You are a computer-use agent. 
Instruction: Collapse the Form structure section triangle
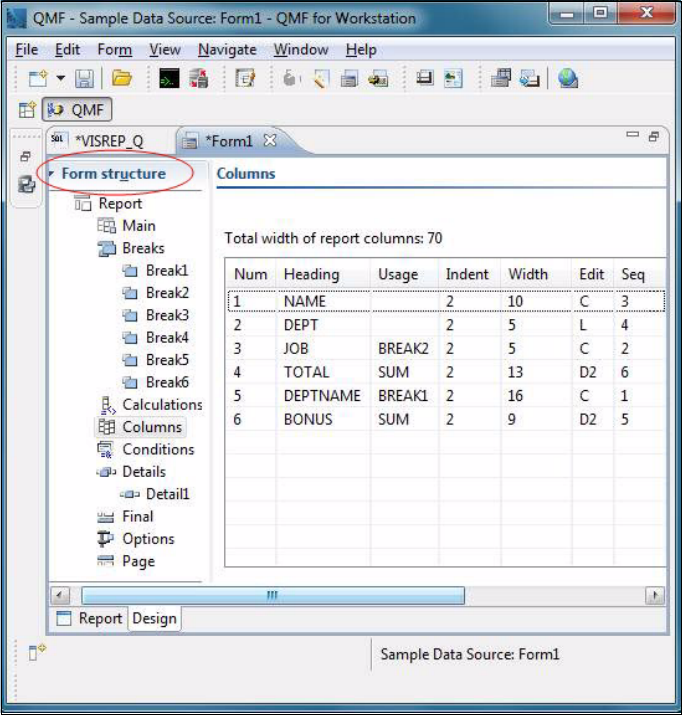pyautogui.click(x=51, y=174)
